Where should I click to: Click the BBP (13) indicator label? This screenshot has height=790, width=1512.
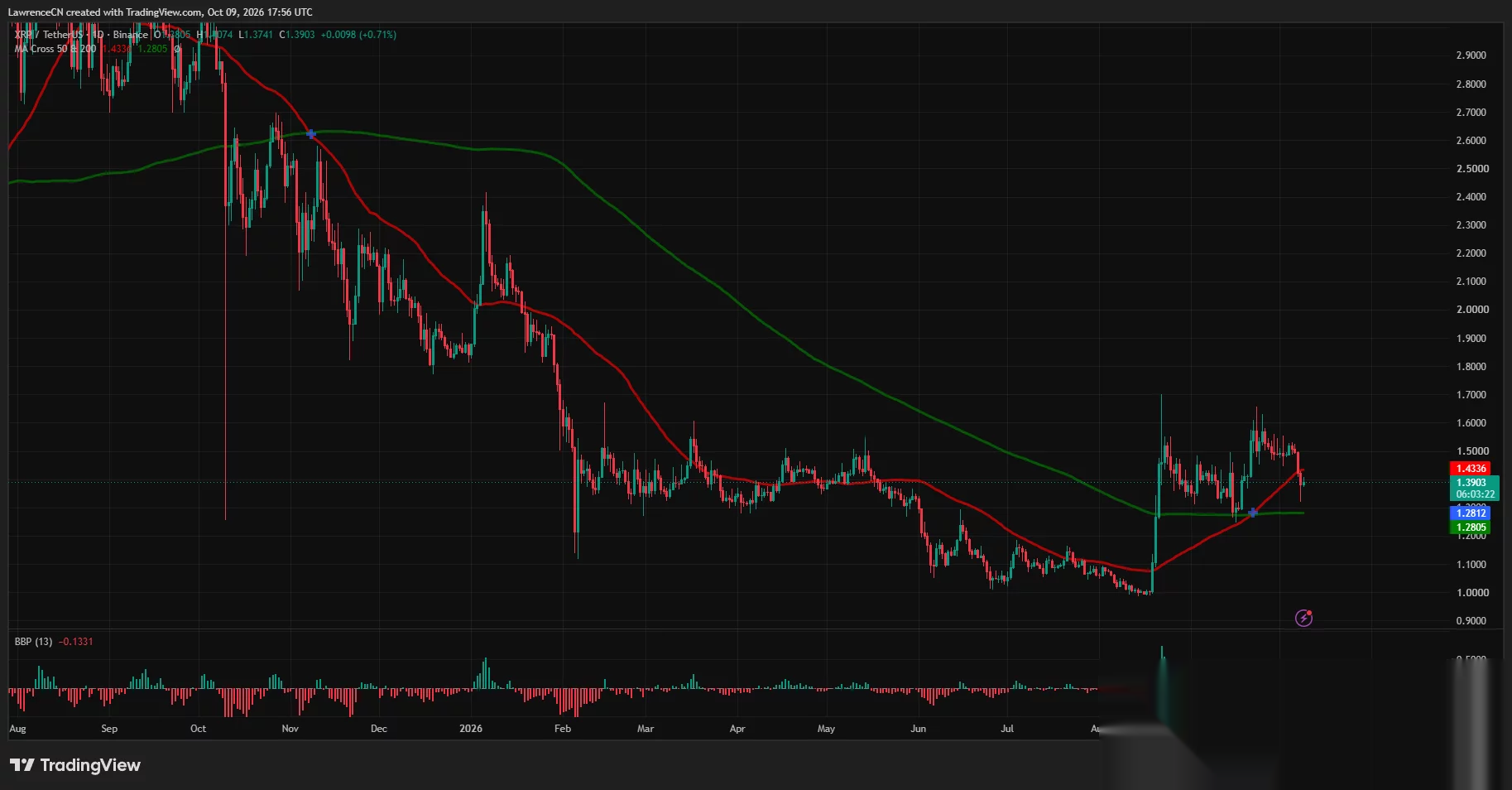tap(33, 642)
